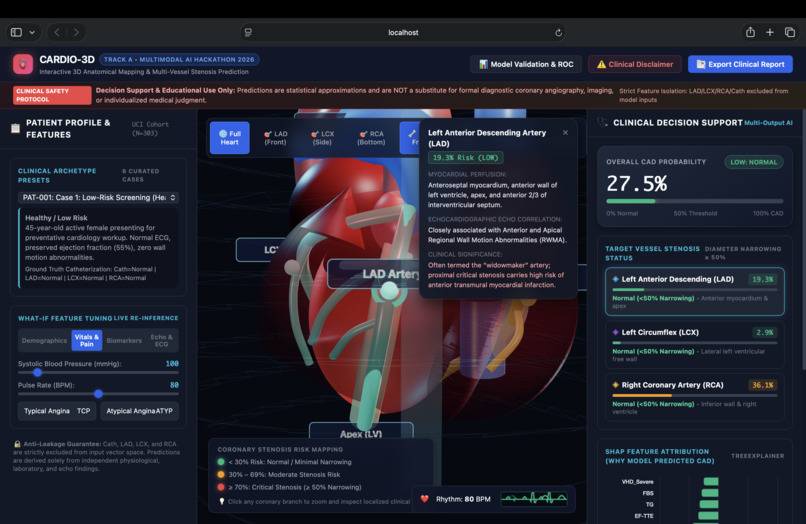Switch to the Biomarkers tab
This screenshot has height=524, width=806.
[124, 340]
